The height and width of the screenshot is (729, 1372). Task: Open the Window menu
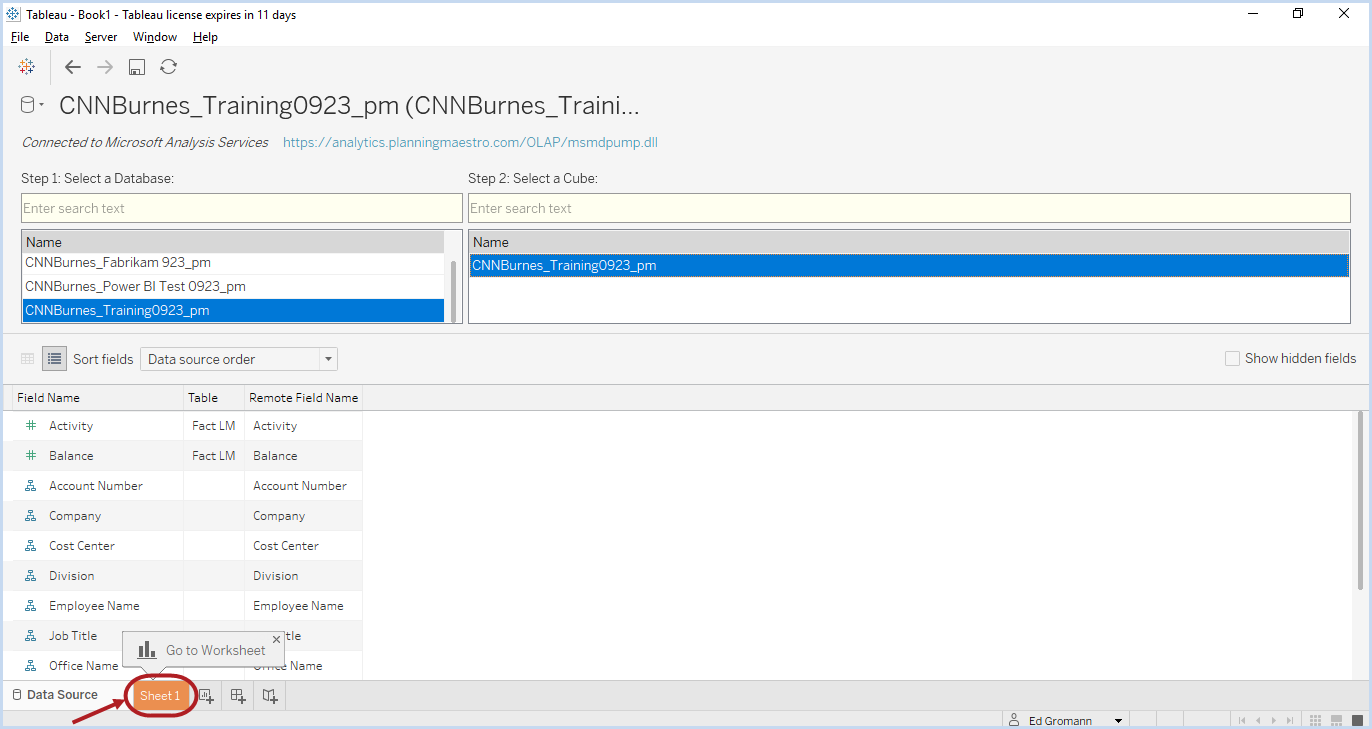coord(155,37)
